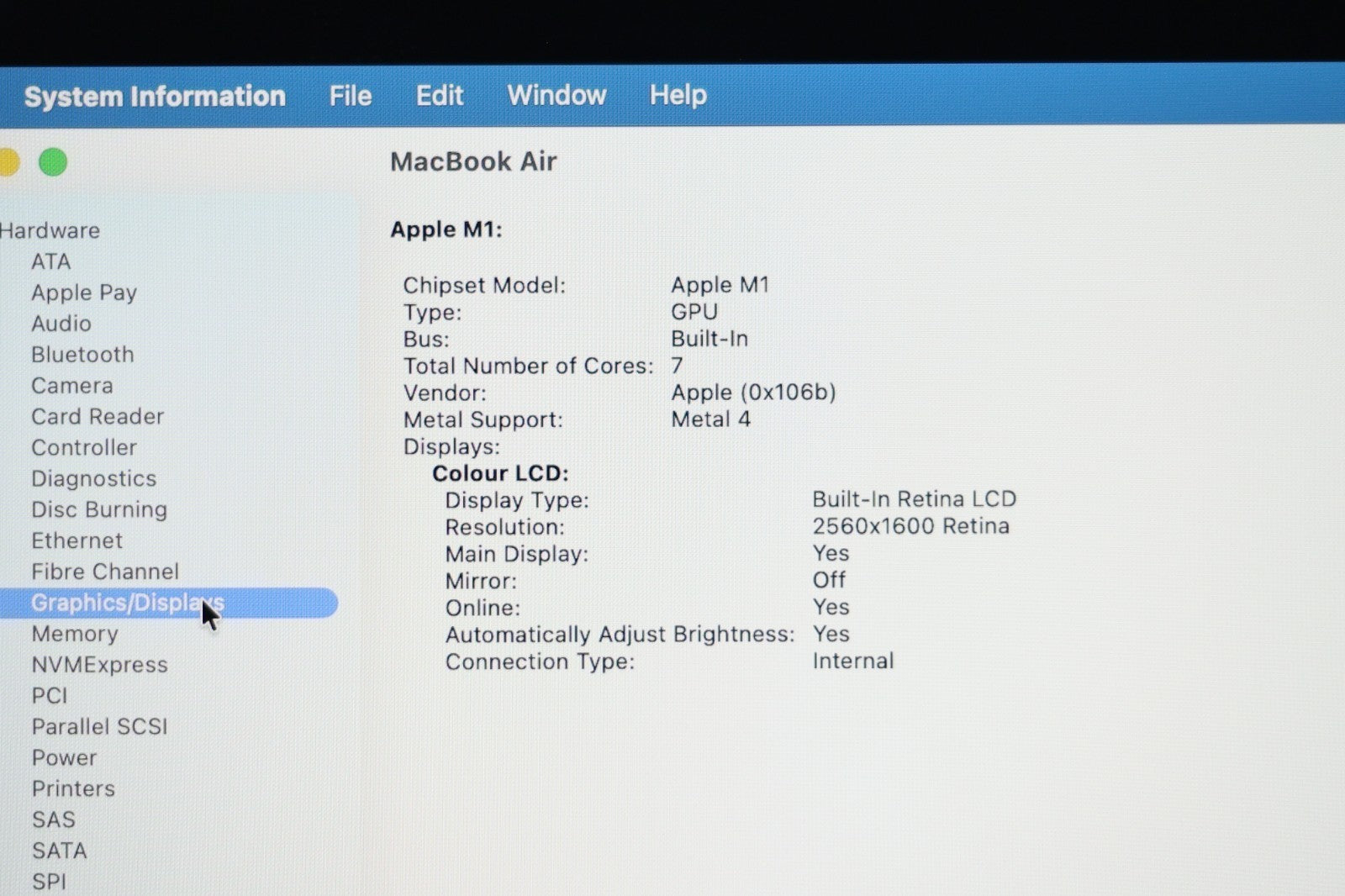Show Memory information in sidebar
1345x896 pixels.
(x=74, y=634)
